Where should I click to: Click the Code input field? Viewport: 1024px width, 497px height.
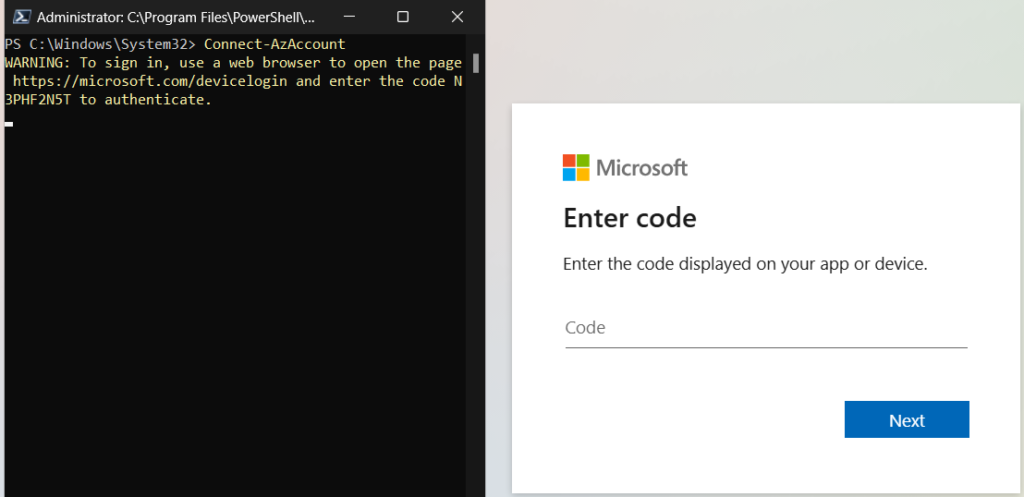[766, 328]
